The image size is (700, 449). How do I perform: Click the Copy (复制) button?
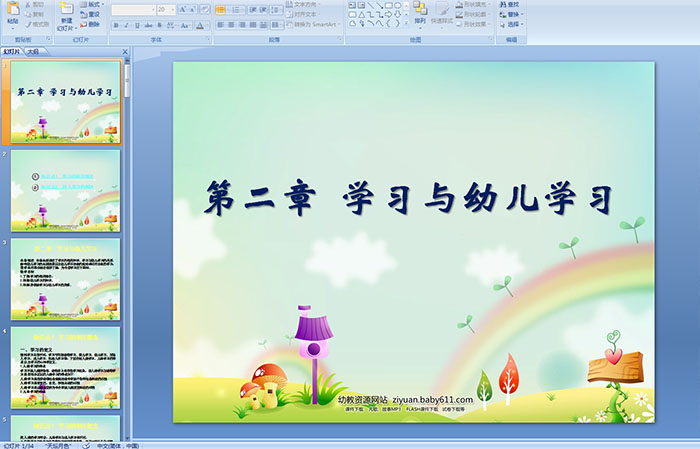[x=35, y=14]
